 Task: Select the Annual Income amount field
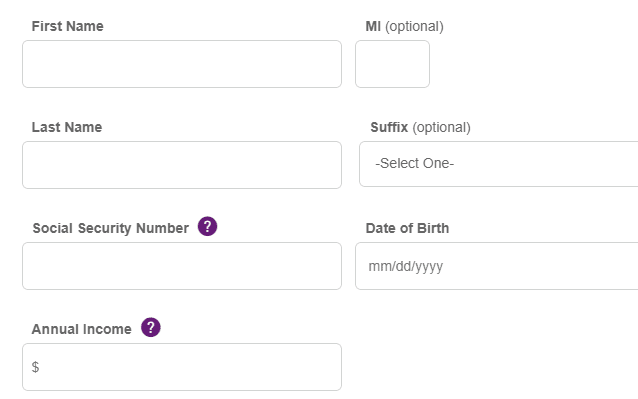182,367
